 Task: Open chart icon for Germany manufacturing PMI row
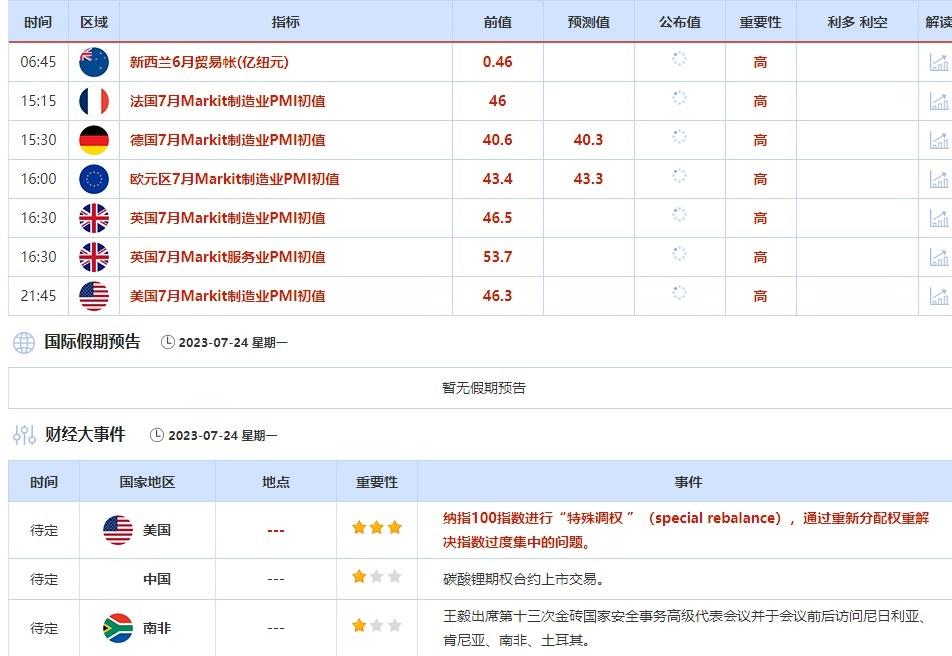(x=938, y=140)
